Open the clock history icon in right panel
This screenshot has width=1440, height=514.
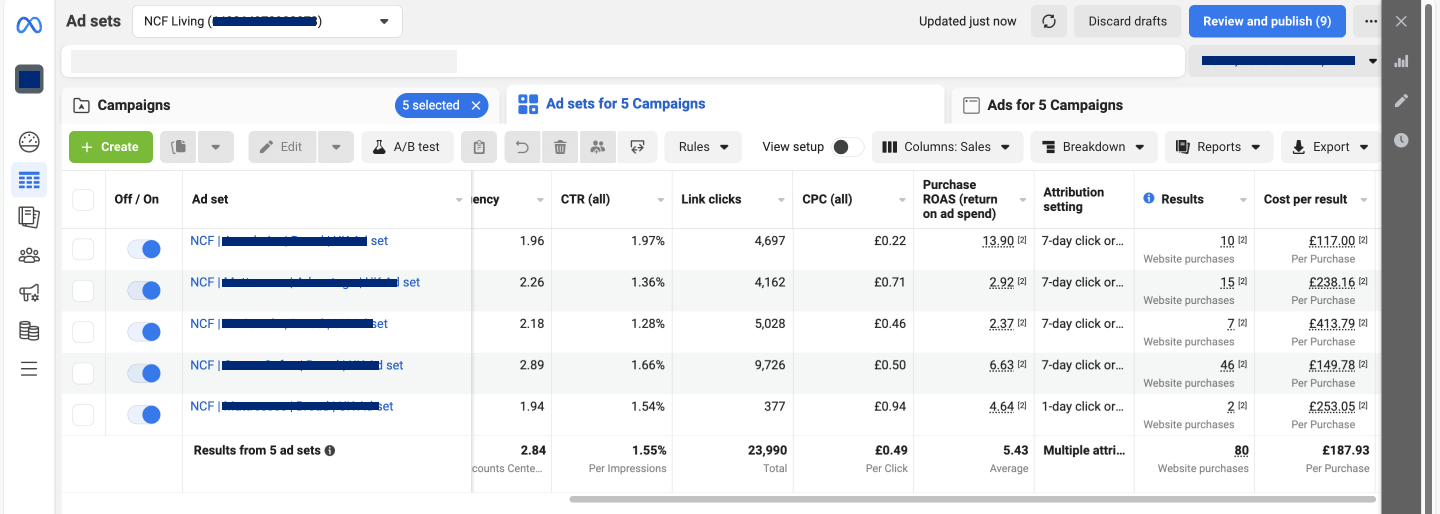[1401, 140]
